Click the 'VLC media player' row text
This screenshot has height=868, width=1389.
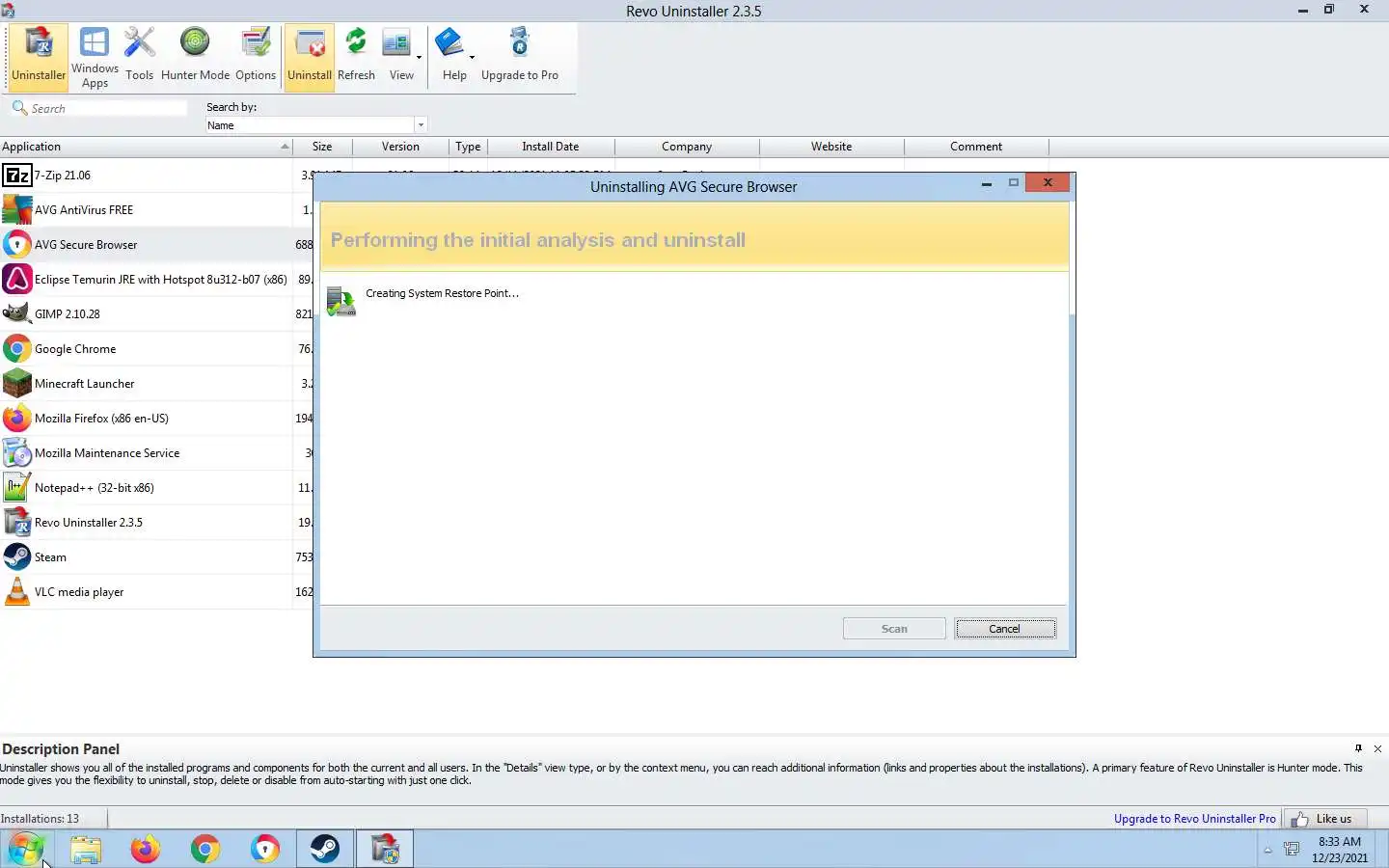pyautogui.click(x=79, y=592)
